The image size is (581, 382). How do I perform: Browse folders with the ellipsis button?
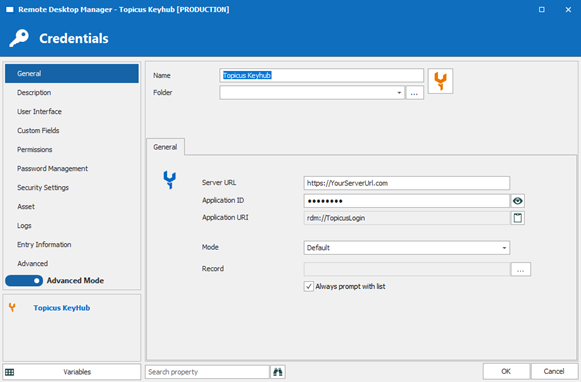click(x=414, y=93)
